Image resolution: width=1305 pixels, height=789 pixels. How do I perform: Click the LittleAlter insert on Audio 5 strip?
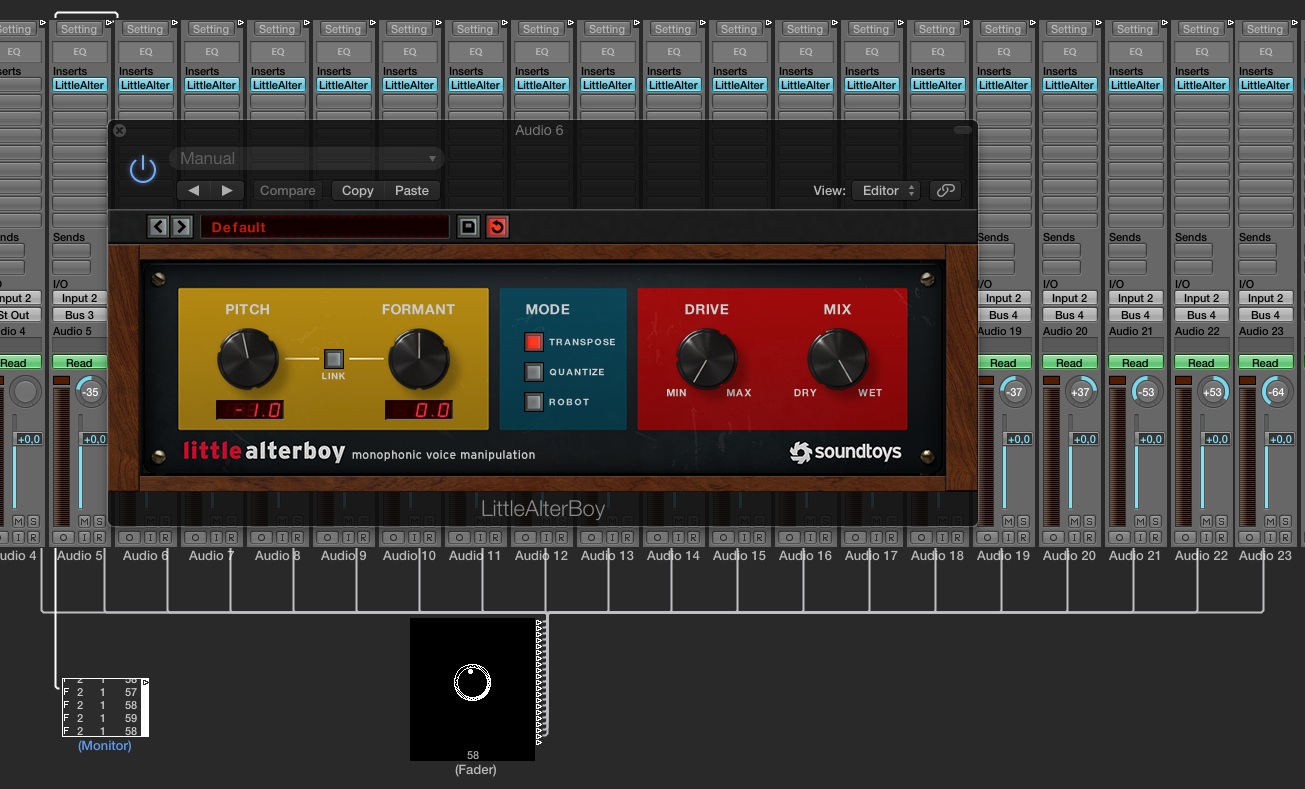pyautogui.click(x=79, y=85)
